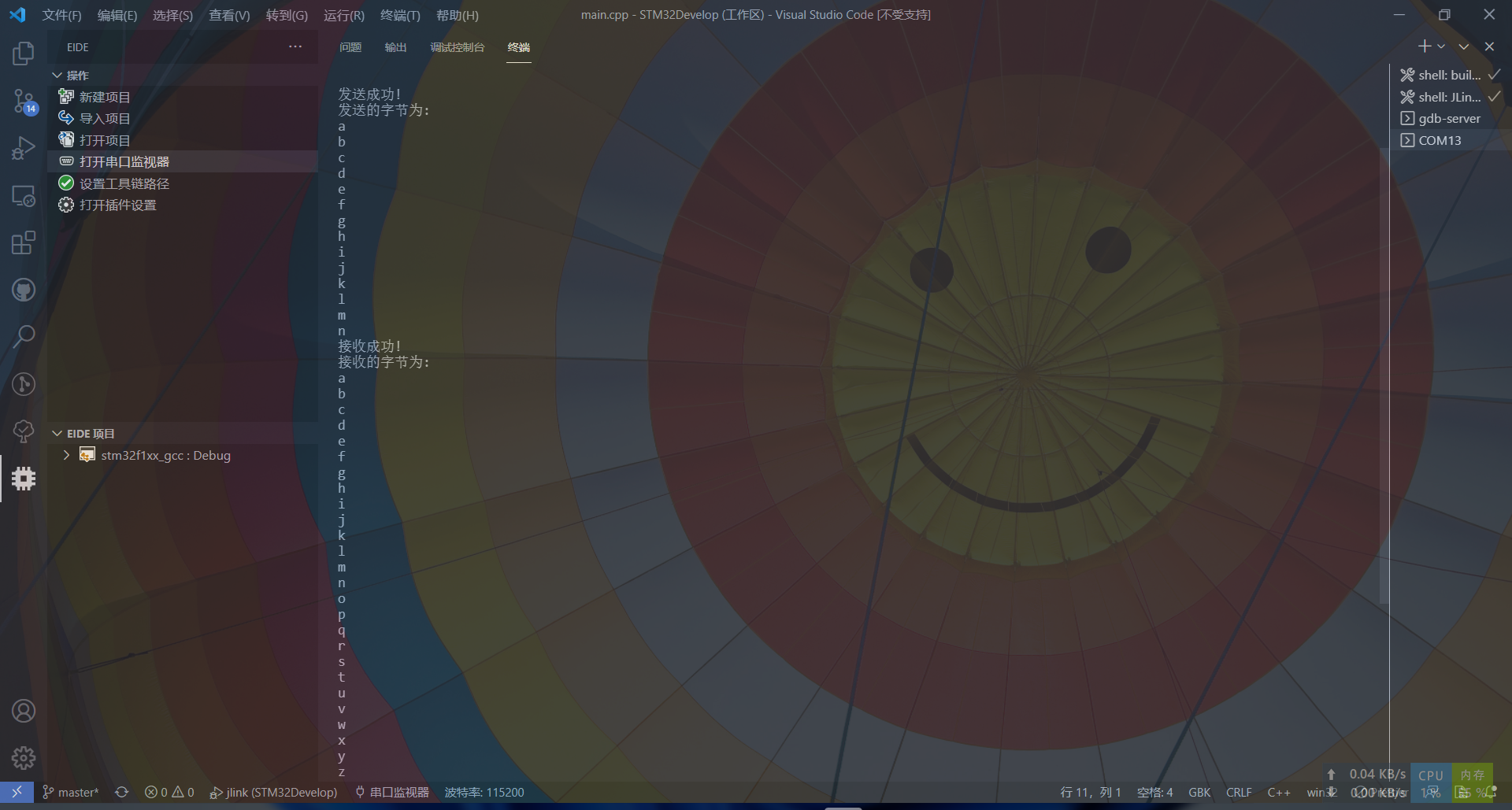Click the sync changes icon in status bar
The image size is (1512, 810).
click(121, 792)
